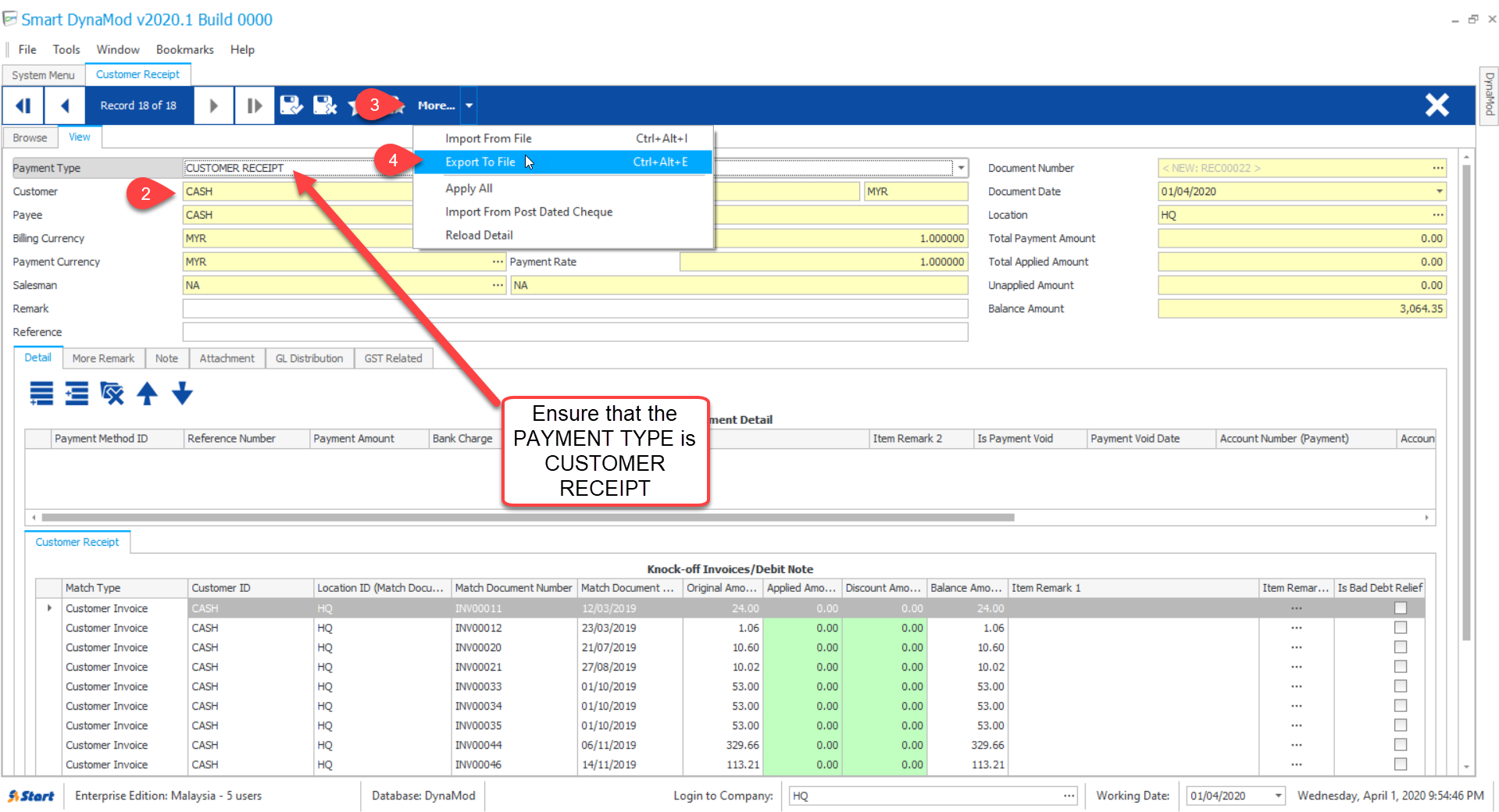
Task: Open the Document Date dropdown
Action: 1439,191
